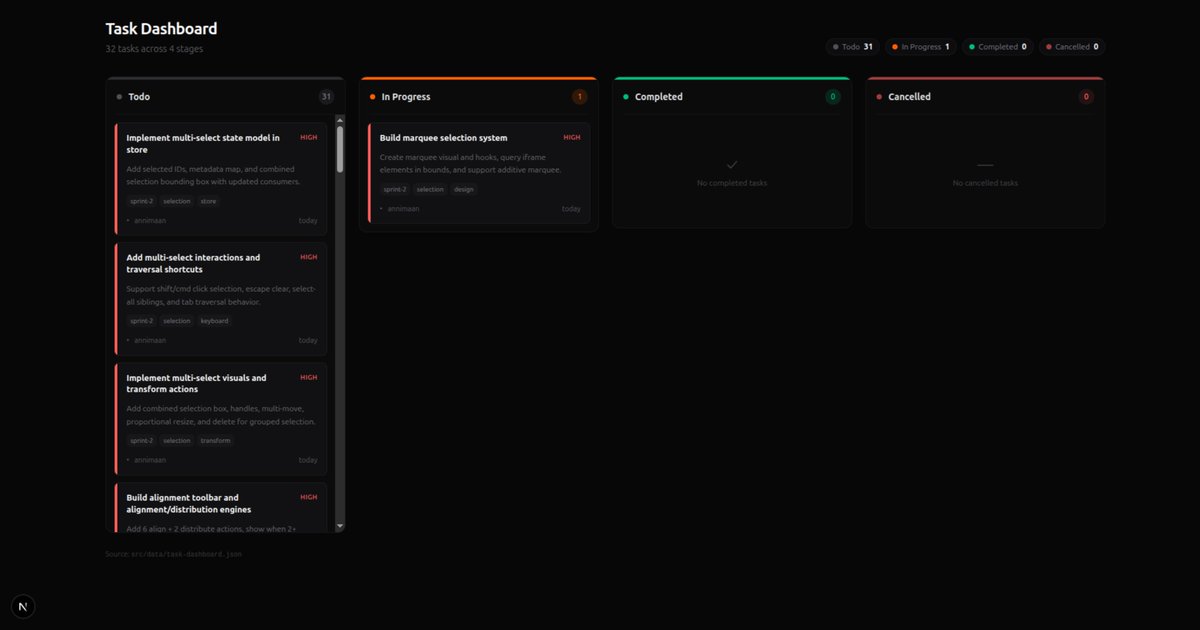Select the Cancelled 0 status pill

coord(1072,47)
